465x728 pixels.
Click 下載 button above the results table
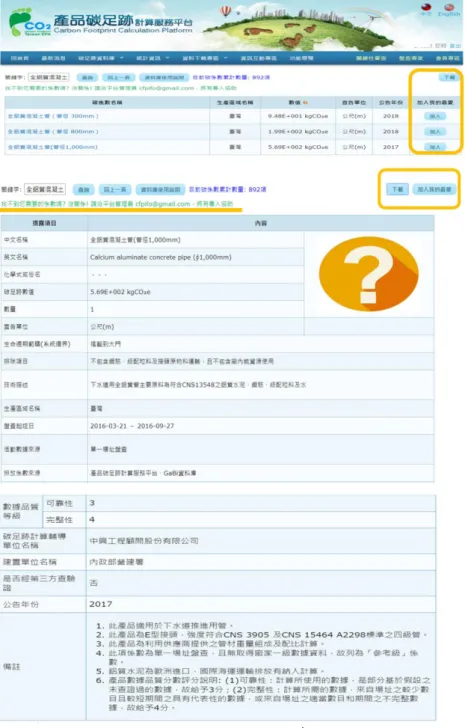449,78
